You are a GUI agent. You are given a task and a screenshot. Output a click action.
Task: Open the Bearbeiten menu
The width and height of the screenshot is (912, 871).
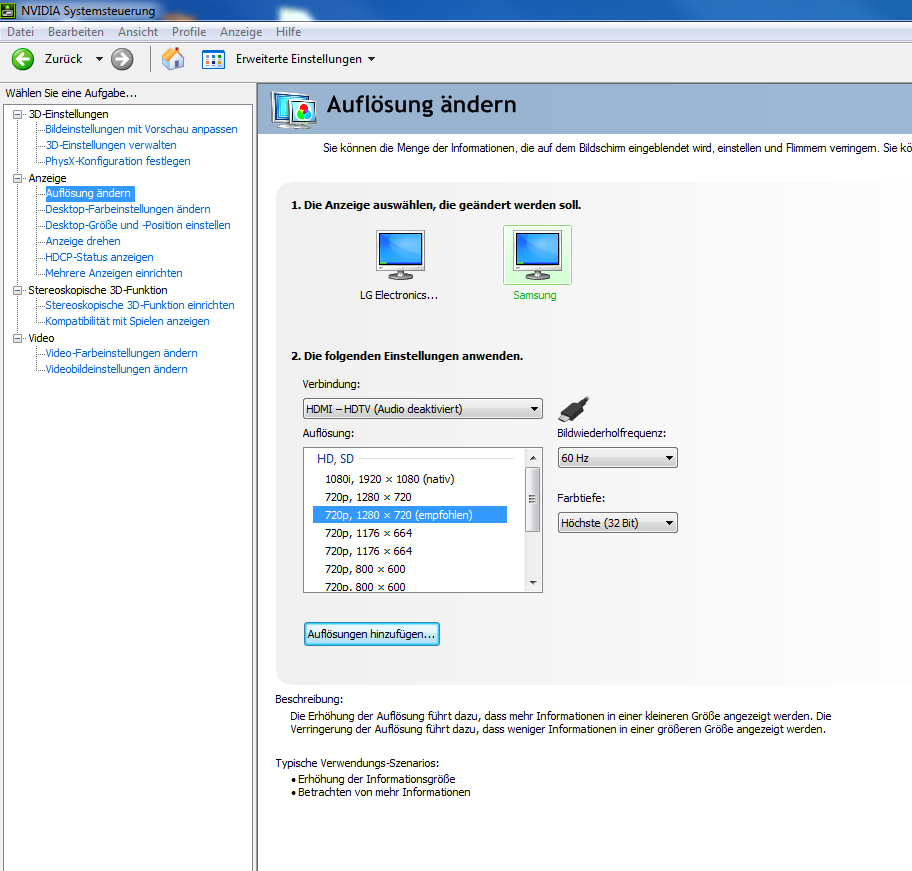click(x=76, y=32)
